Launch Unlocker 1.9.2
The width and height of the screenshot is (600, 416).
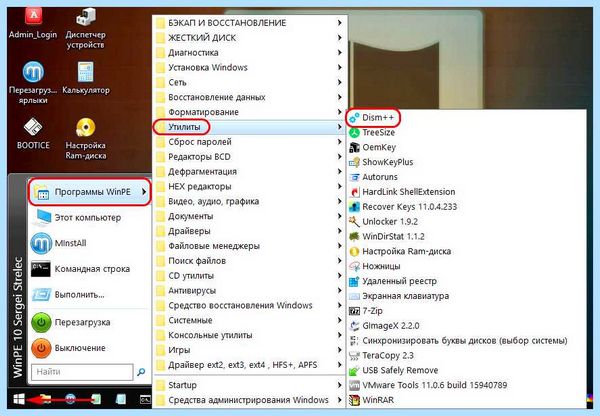point(383,222)
